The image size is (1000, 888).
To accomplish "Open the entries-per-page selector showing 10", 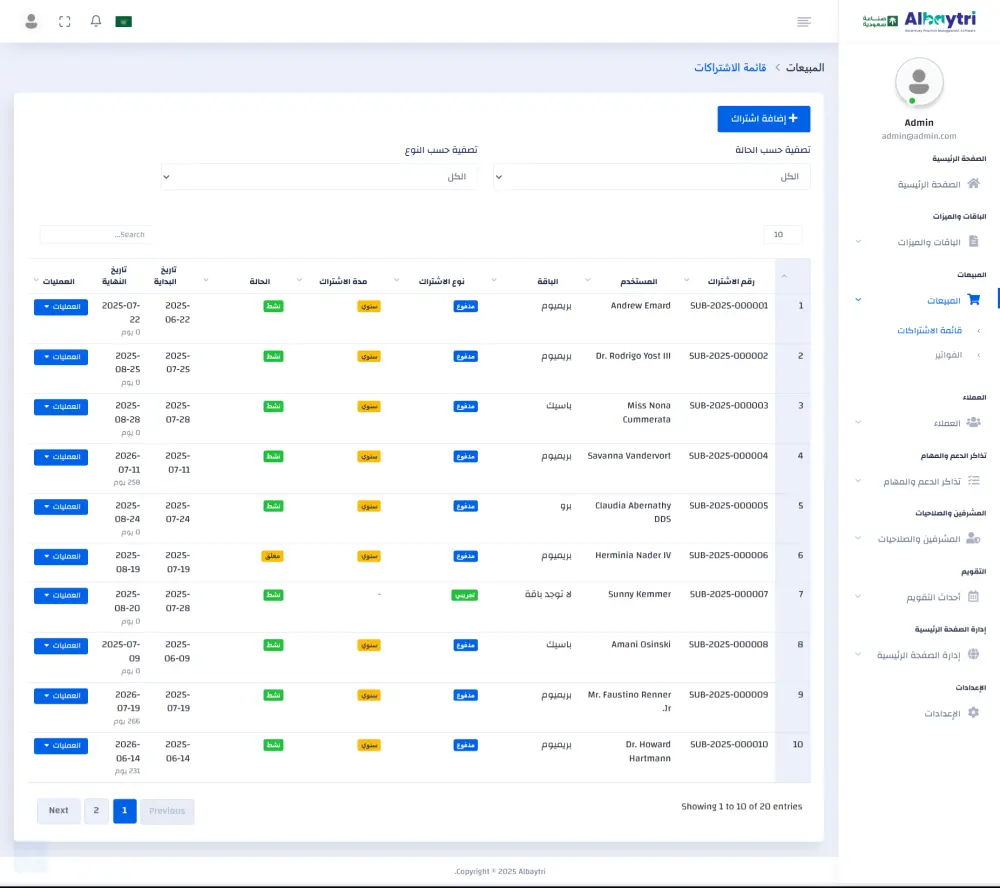I will coord(783,234).
